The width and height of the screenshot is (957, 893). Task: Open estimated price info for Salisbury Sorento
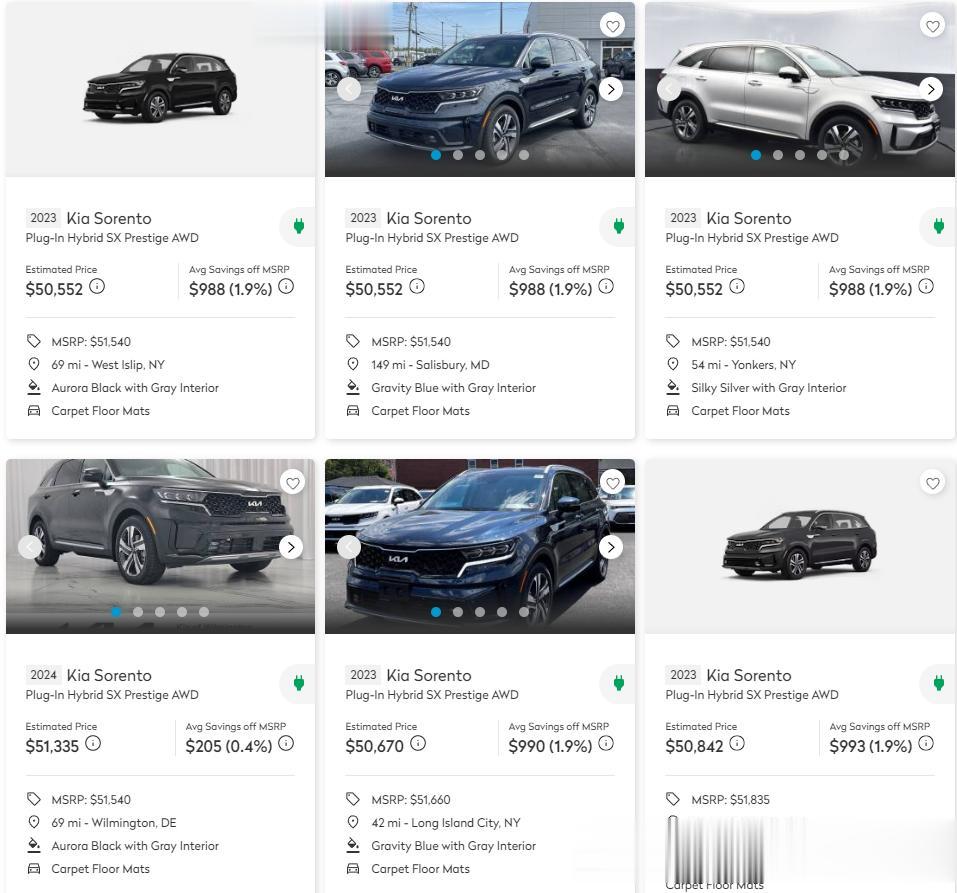click(x=417, y=286)
